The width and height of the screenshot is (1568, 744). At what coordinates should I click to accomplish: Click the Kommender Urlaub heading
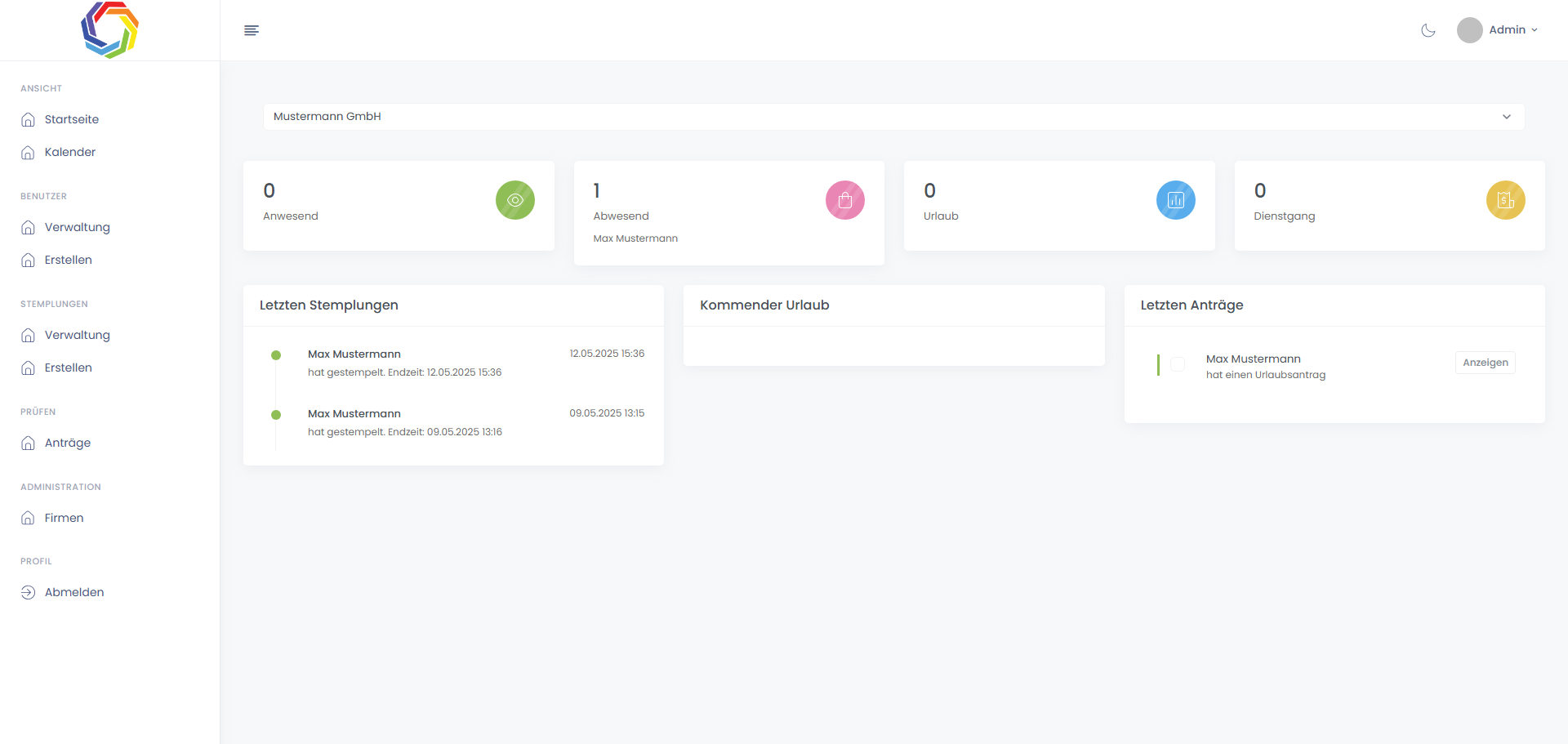point(764,305)
